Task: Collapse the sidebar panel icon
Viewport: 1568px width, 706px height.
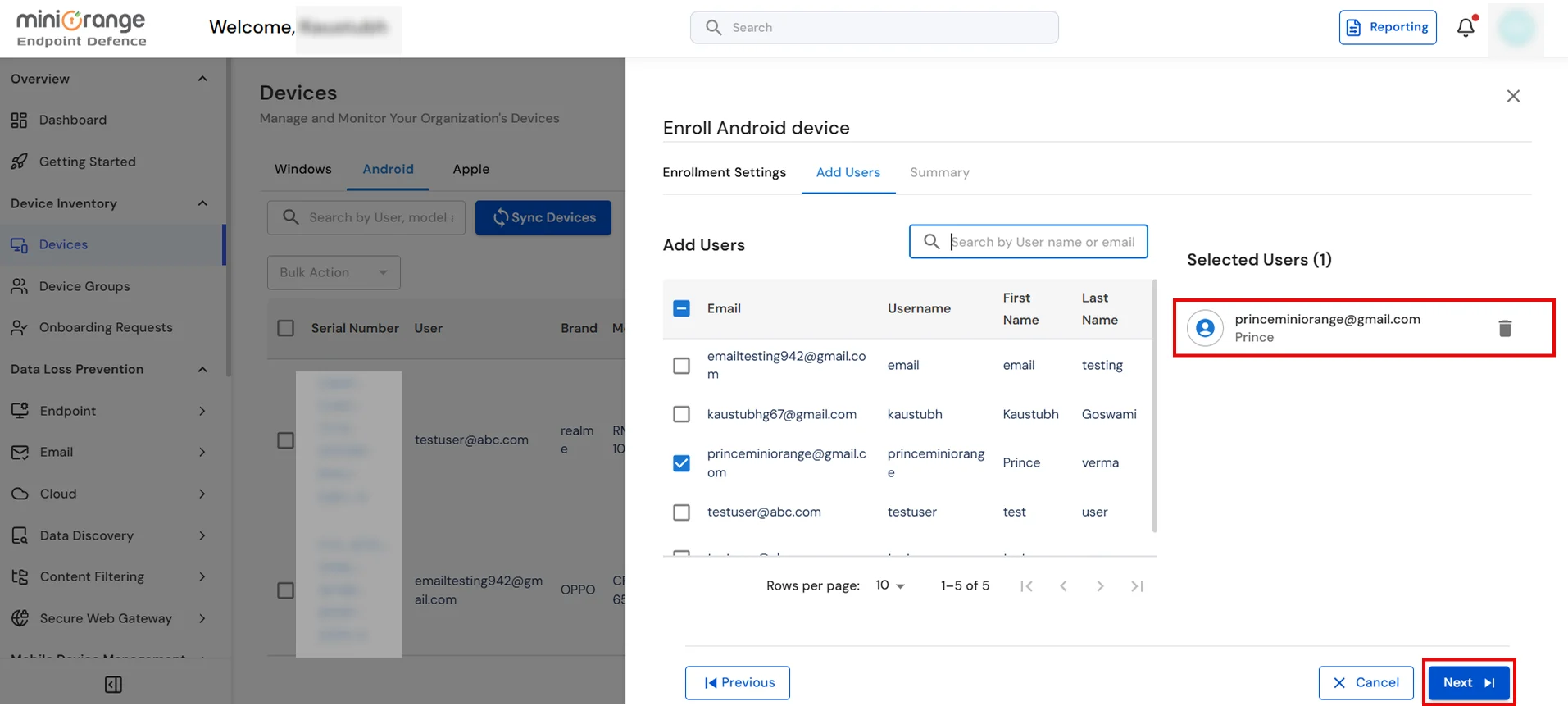Action: pyautogui.click(x=113, y=685)
